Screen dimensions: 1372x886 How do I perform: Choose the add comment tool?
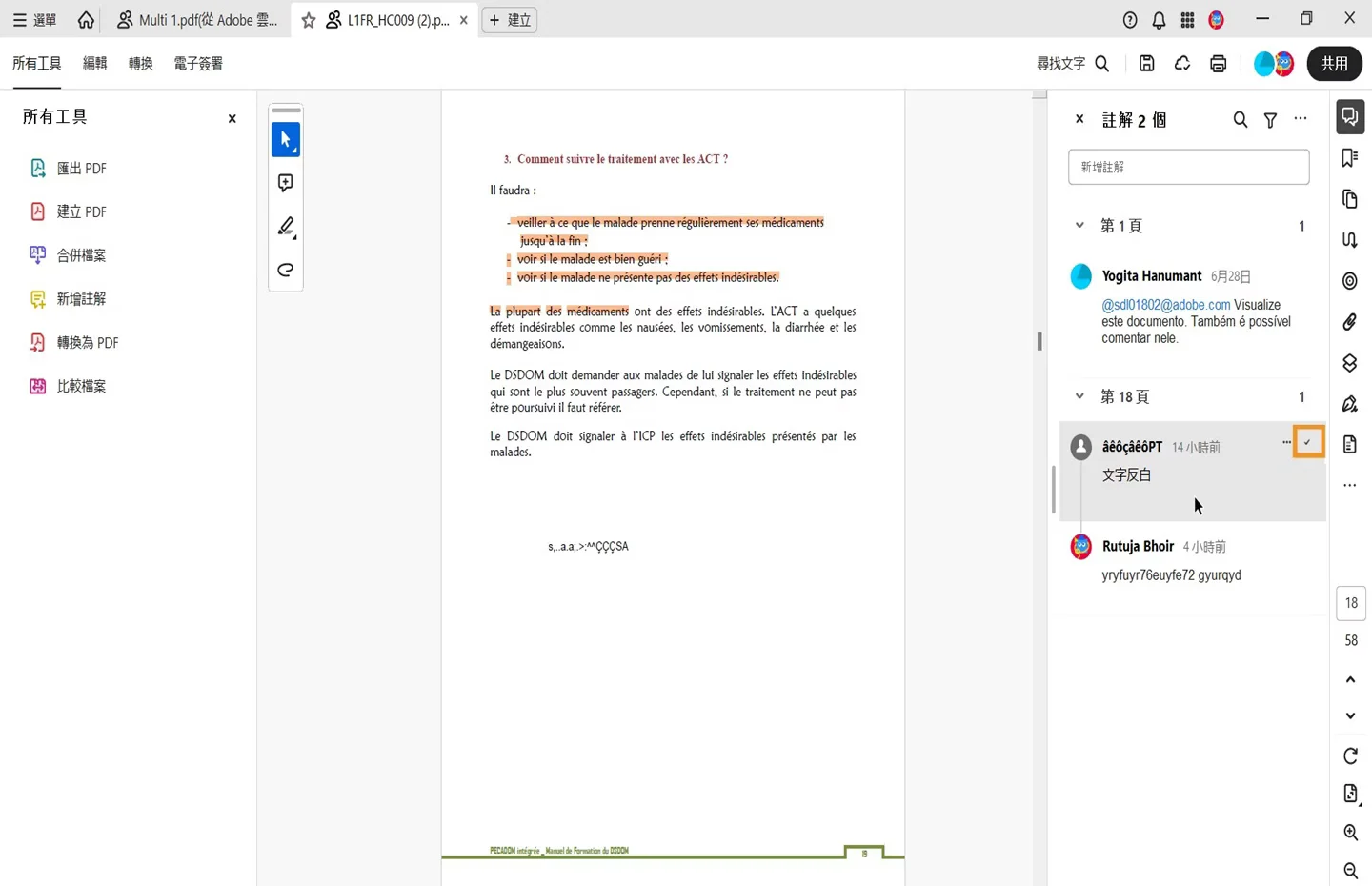[286, 183]
